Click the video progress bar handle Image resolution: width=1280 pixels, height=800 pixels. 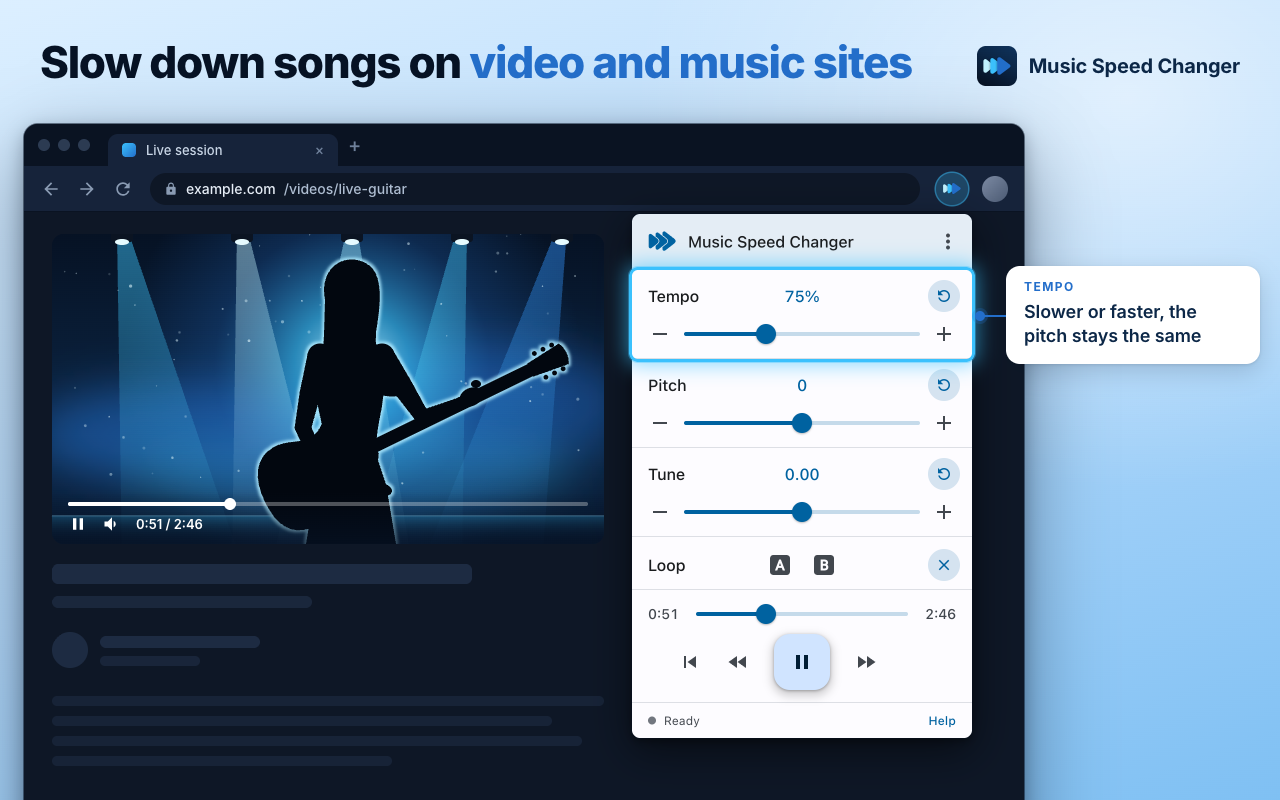pyautogui.click(x=230, y=504)
